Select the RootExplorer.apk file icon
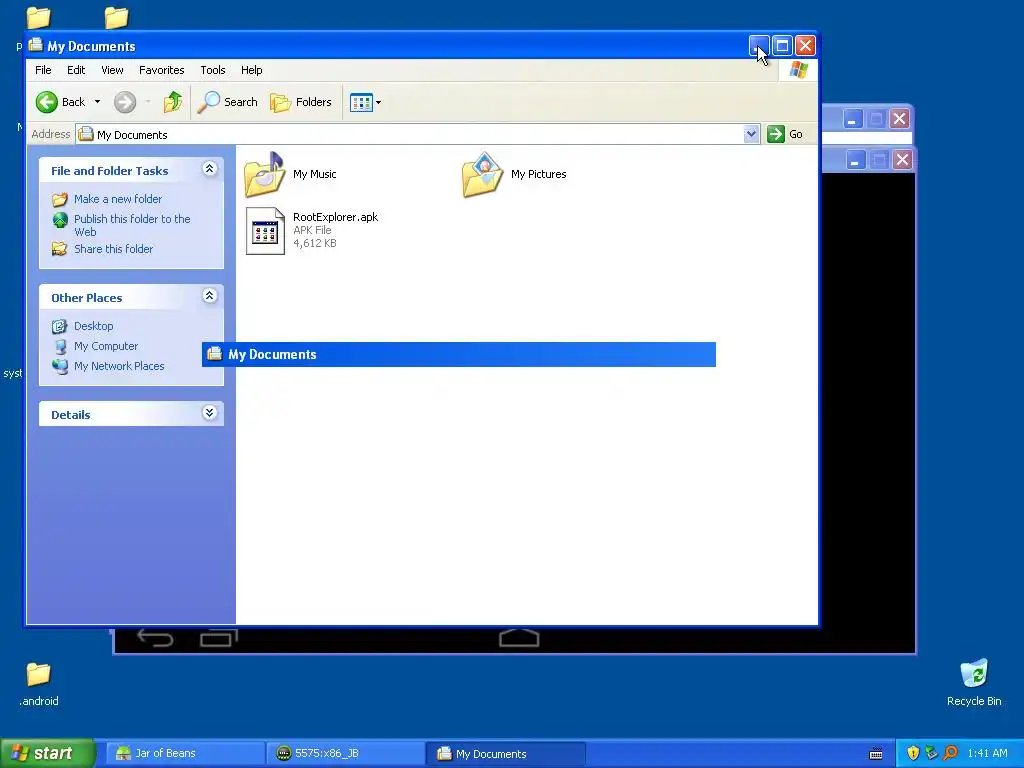This screenshot has height=768, width=1024. click(x=265, y=231)
